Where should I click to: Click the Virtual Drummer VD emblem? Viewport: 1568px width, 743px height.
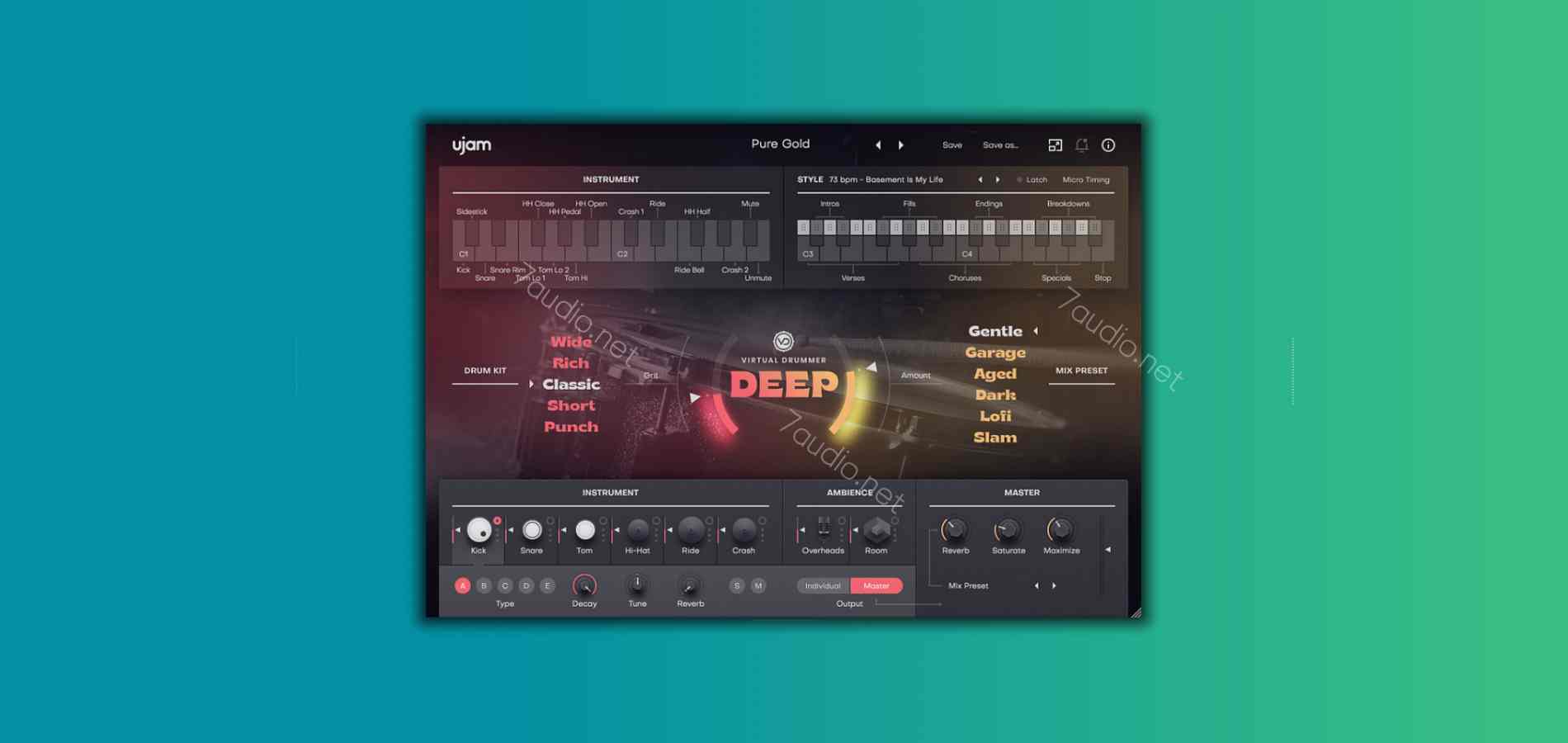tap(783, 341)
